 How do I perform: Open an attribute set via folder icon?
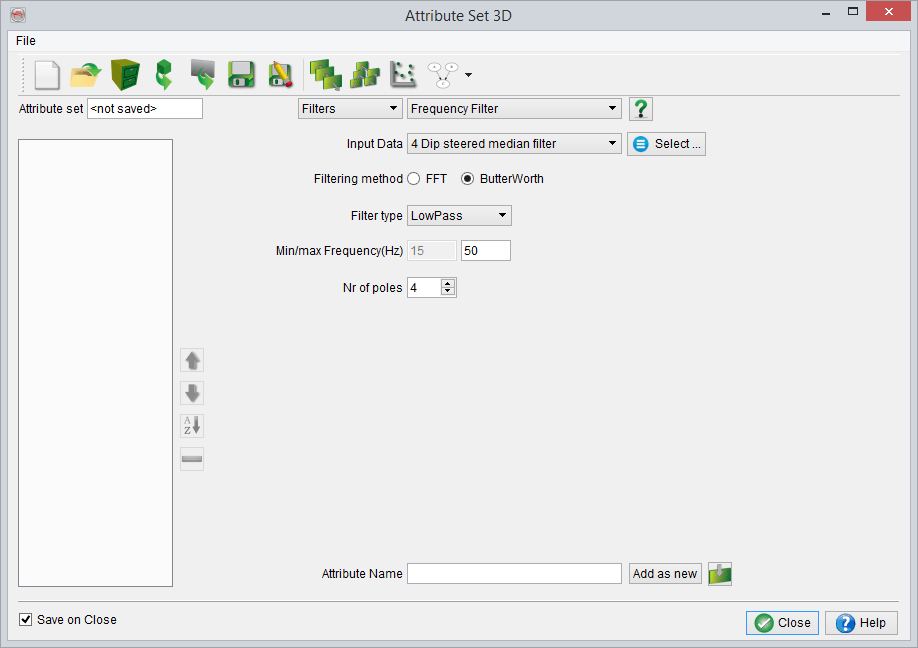pyautogui.click(x=86, y=75)
